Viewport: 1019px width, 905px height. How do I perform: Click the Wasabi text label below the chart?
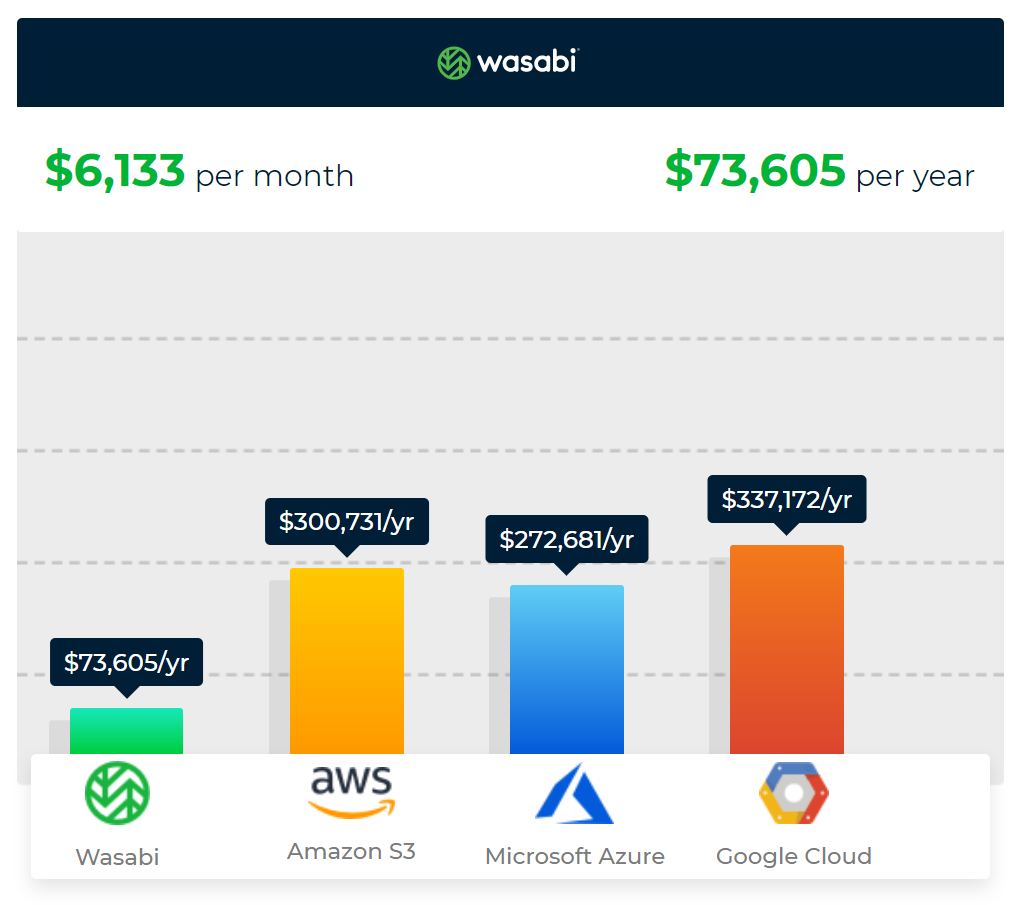tap(117, 857)
